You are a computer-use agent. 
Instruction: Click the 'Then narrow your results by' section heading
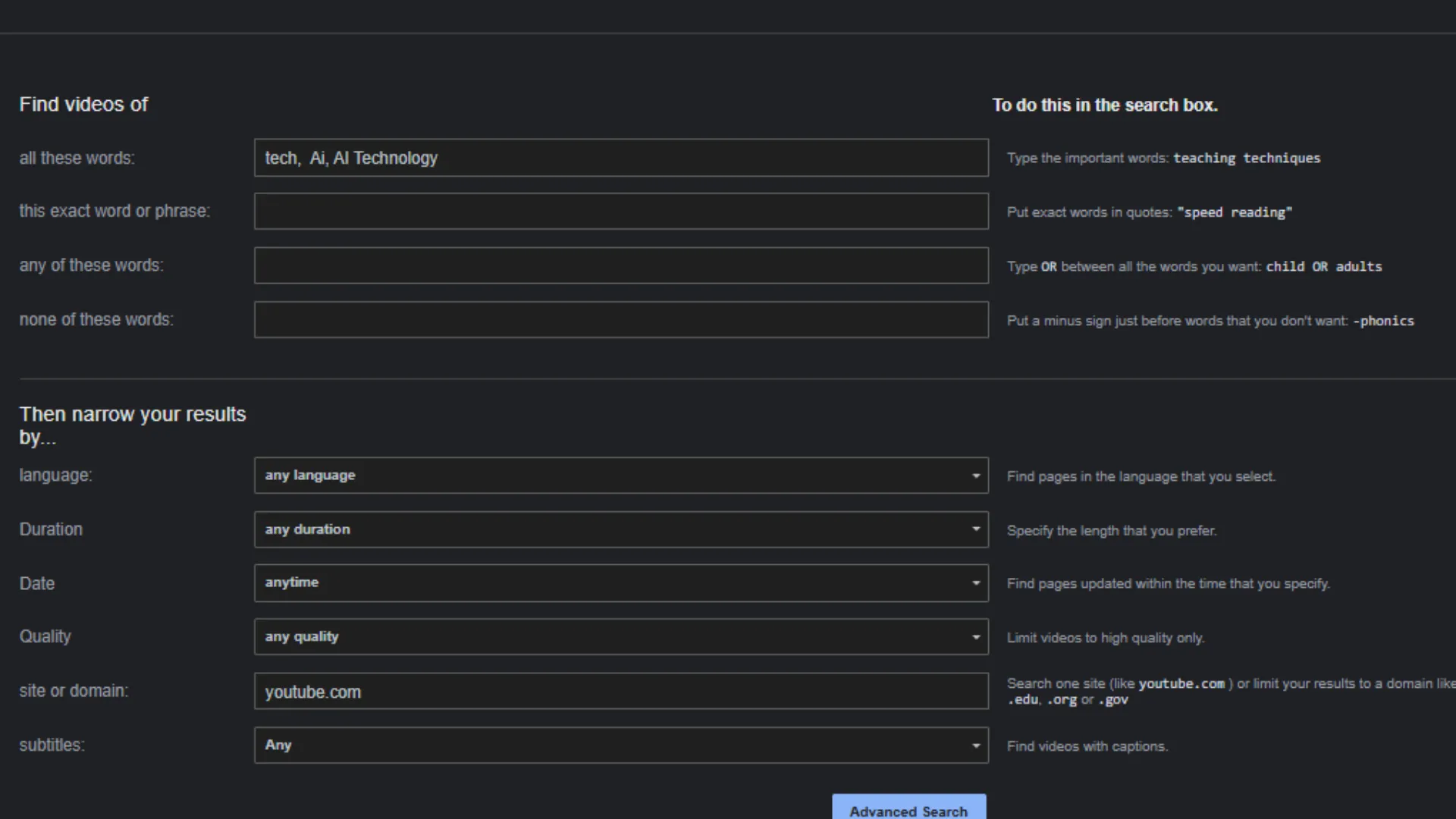[x=133, y=425]
